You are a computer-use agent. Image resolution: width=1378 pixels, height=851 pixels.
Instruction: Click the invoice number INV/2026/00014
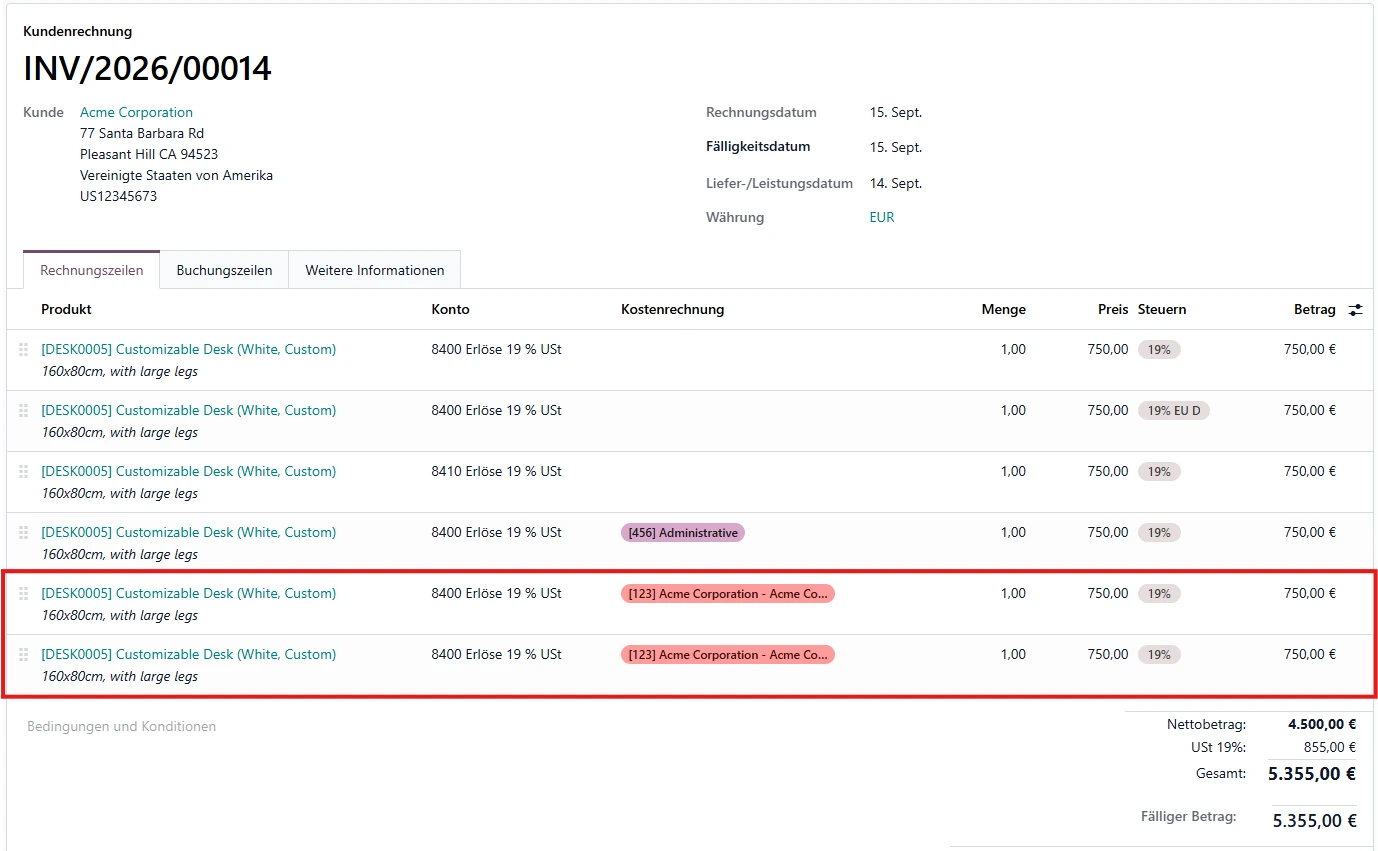click(x=147, y=69)
